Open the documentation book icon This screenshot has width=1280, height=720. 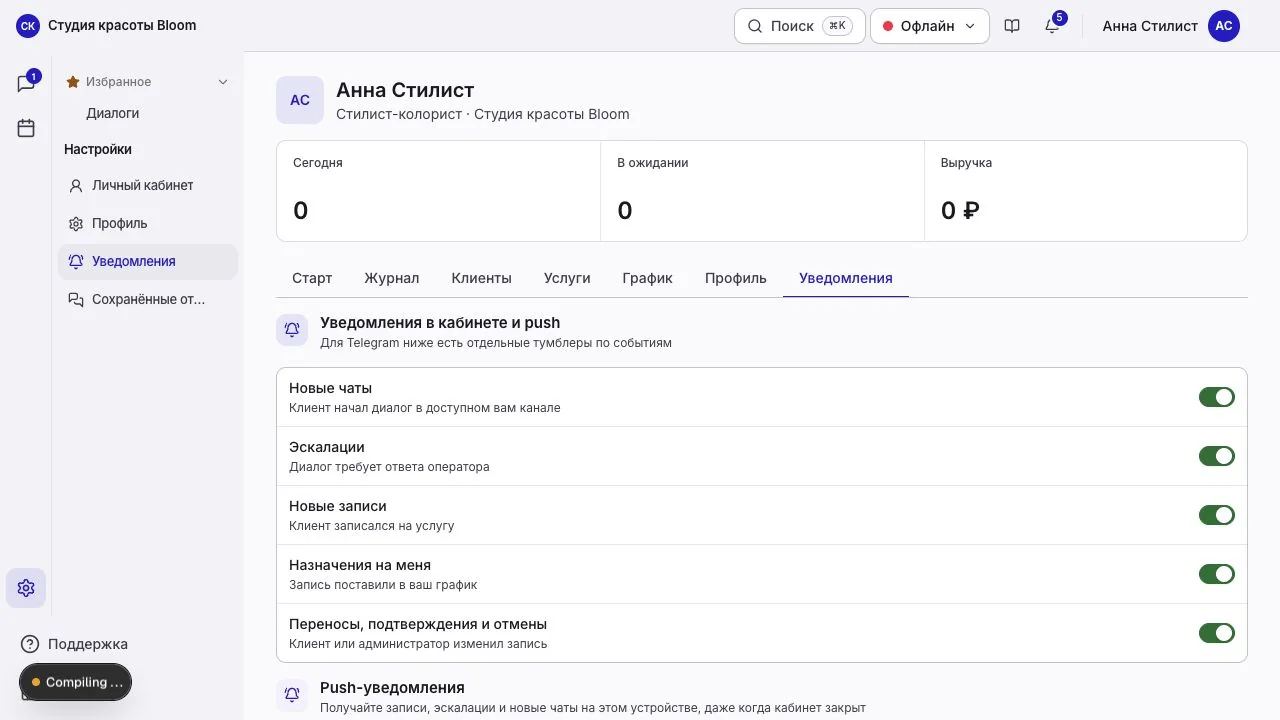point(1012,26)
